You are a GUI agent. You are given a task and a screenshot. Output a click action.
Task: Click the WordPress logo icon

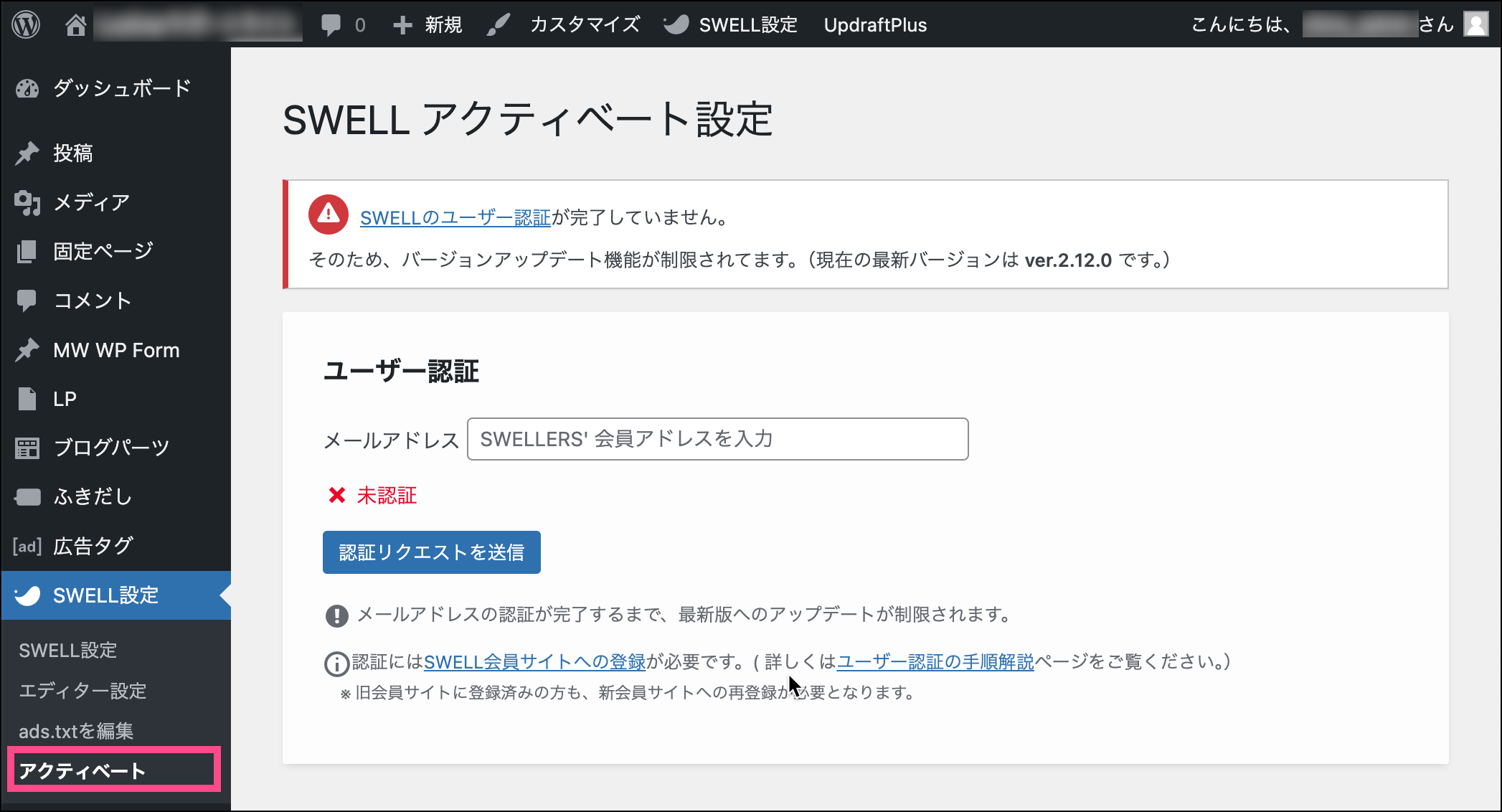coord(26,25)
